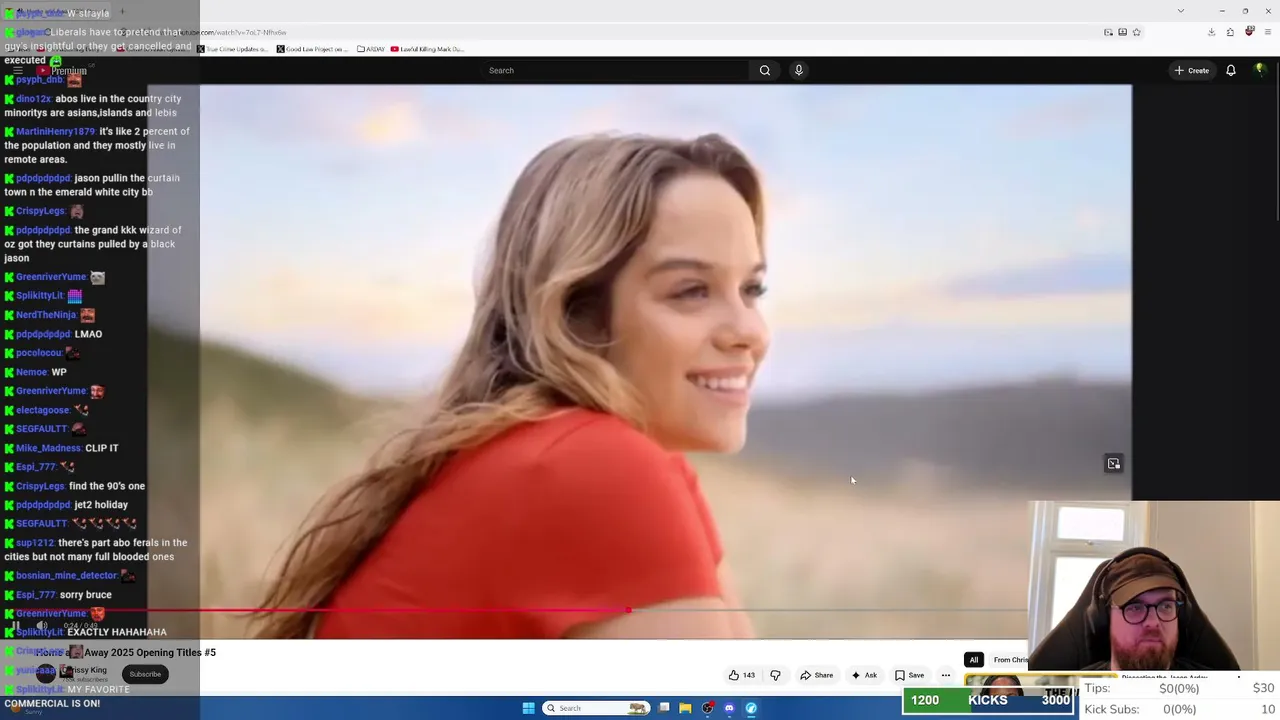Click the Create button
1280x720 pixels.
1192,70
